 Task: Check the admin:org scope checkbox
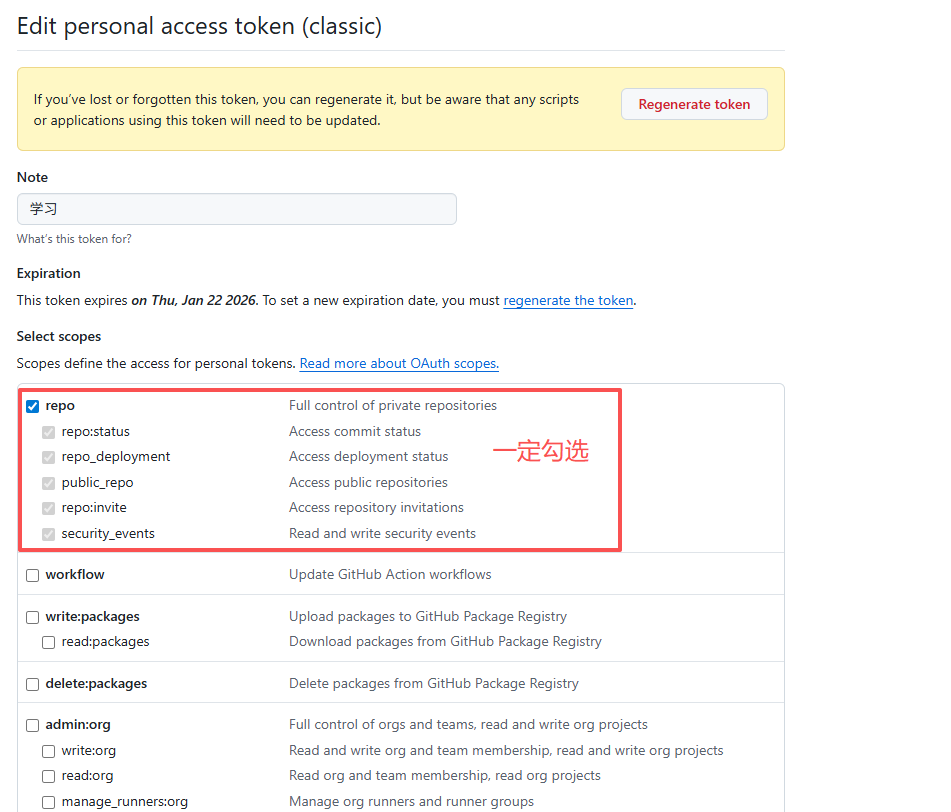tap(32, 724)
